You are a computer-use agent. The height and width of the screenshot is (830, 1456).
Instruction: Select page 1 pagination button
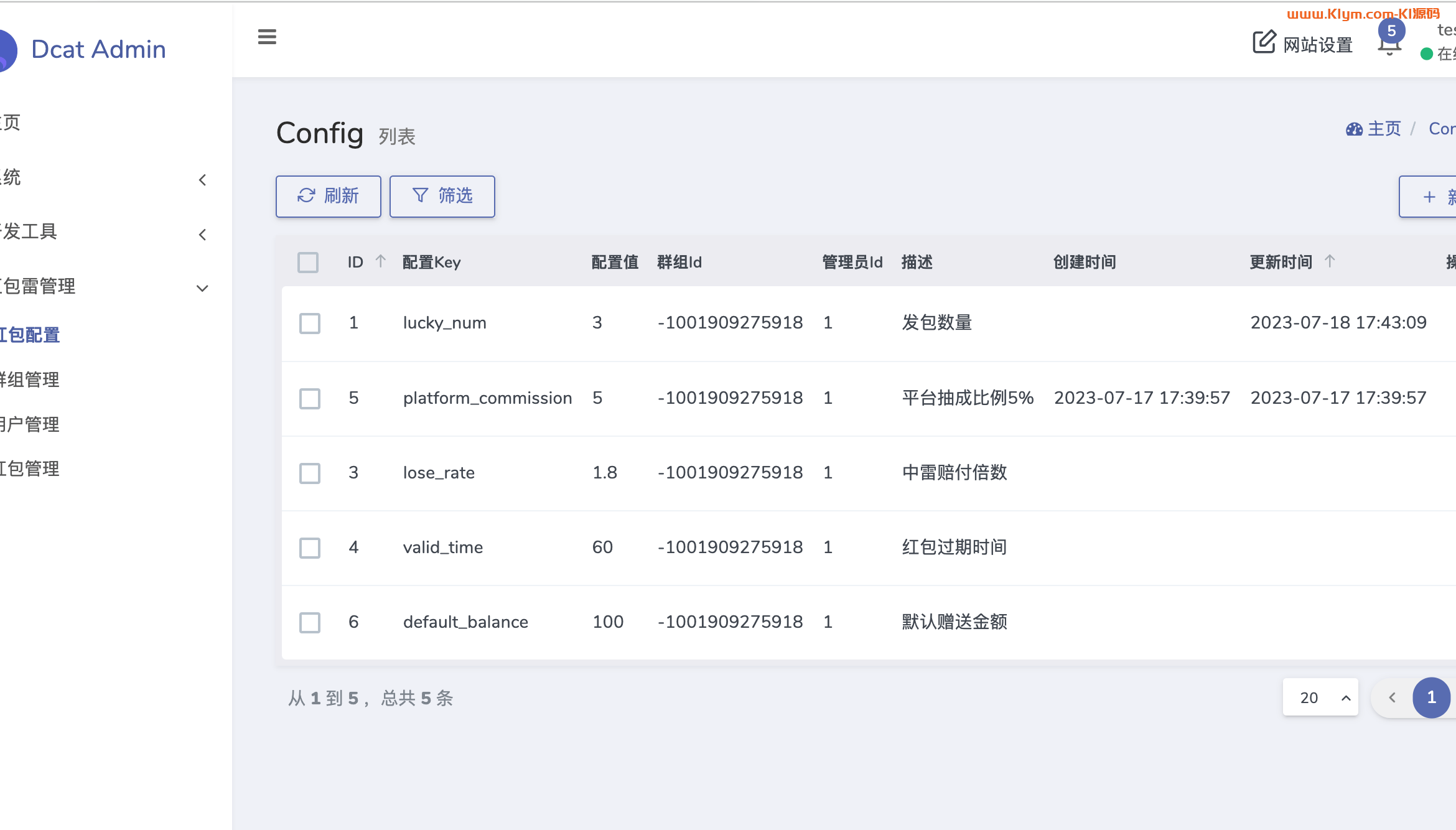pyautogui.click(x=1431, y=697)
